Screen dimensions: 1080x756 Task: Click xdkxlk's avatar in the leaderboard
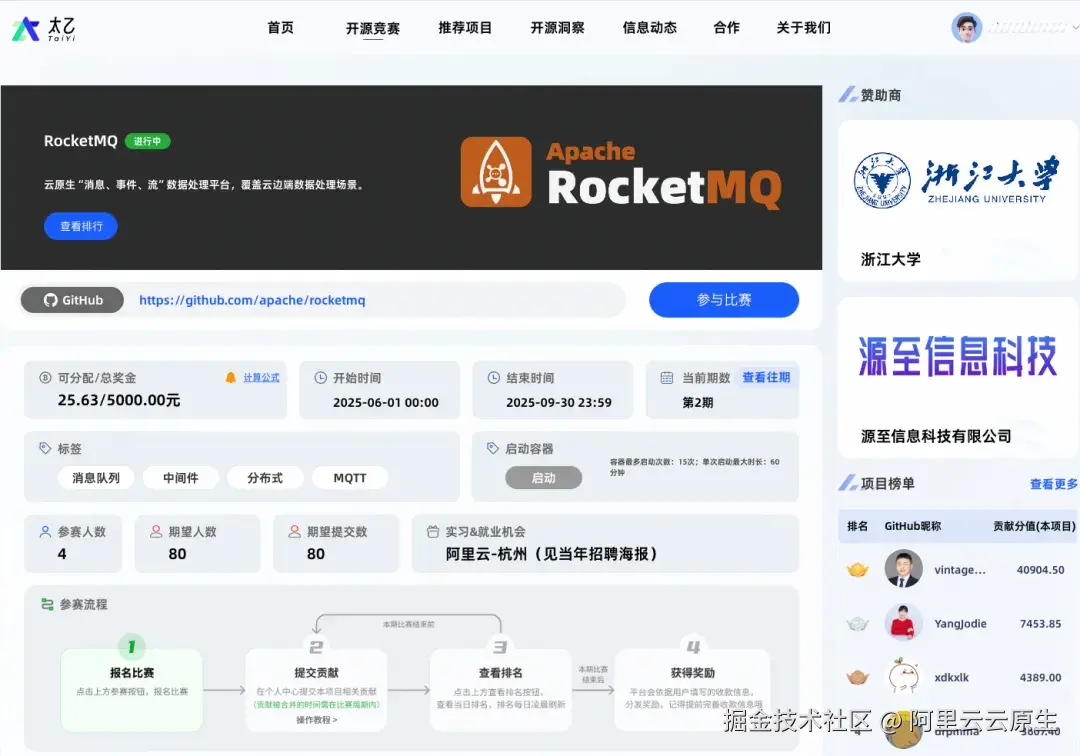(x=903, y=676)
